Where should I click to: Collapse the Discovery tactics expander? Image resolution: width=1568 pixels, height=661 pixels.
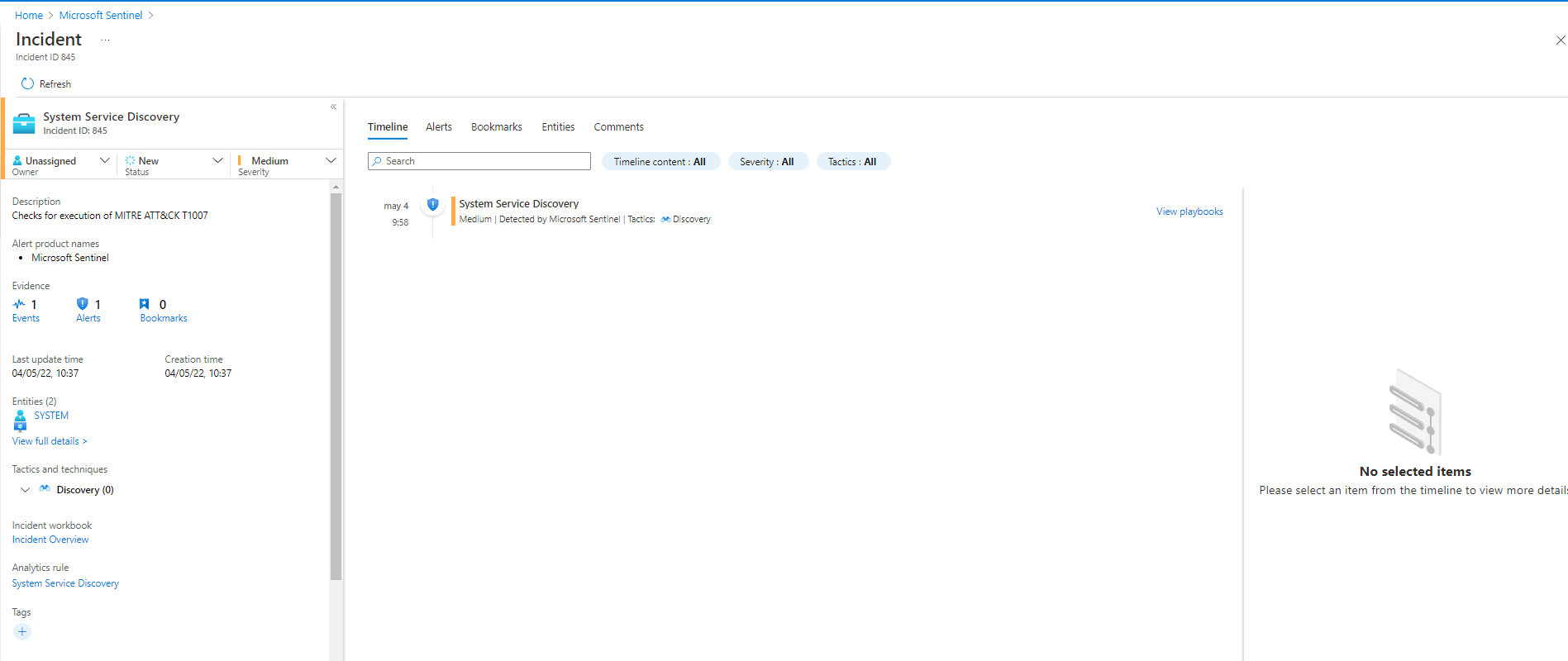[x=26, y=490]
